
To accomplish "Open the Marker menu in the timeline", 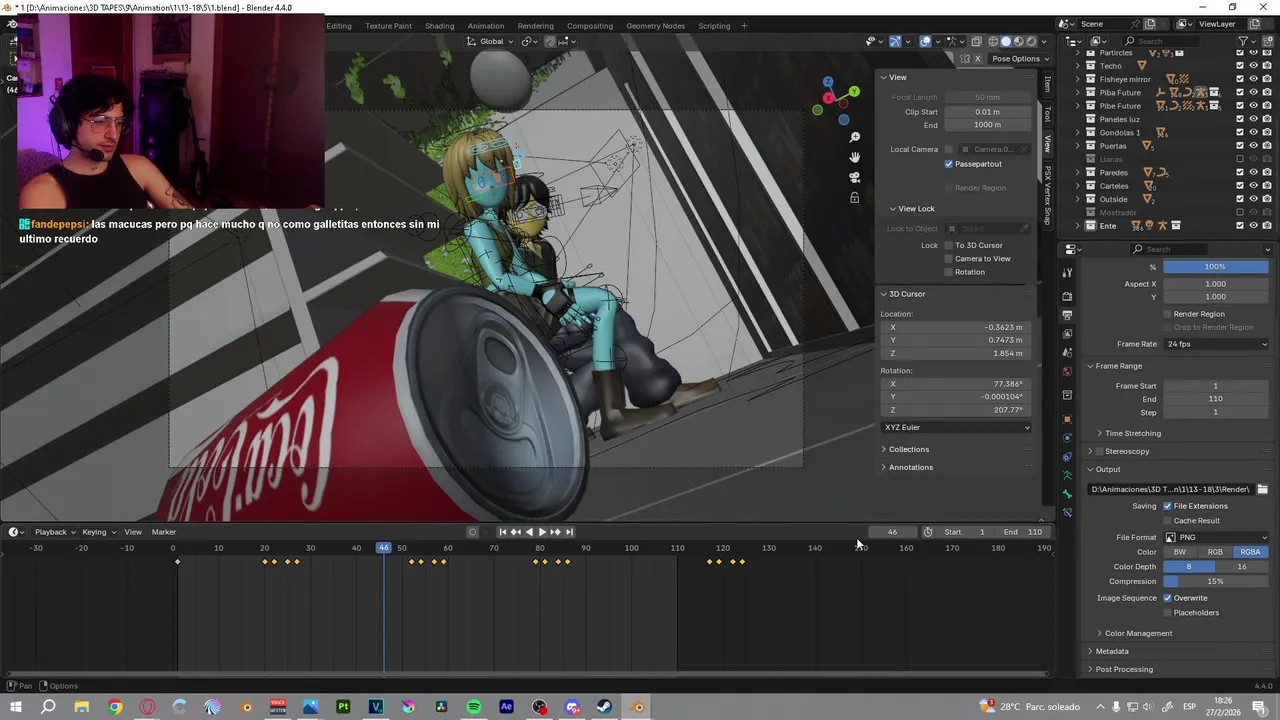I will [163, 532].
